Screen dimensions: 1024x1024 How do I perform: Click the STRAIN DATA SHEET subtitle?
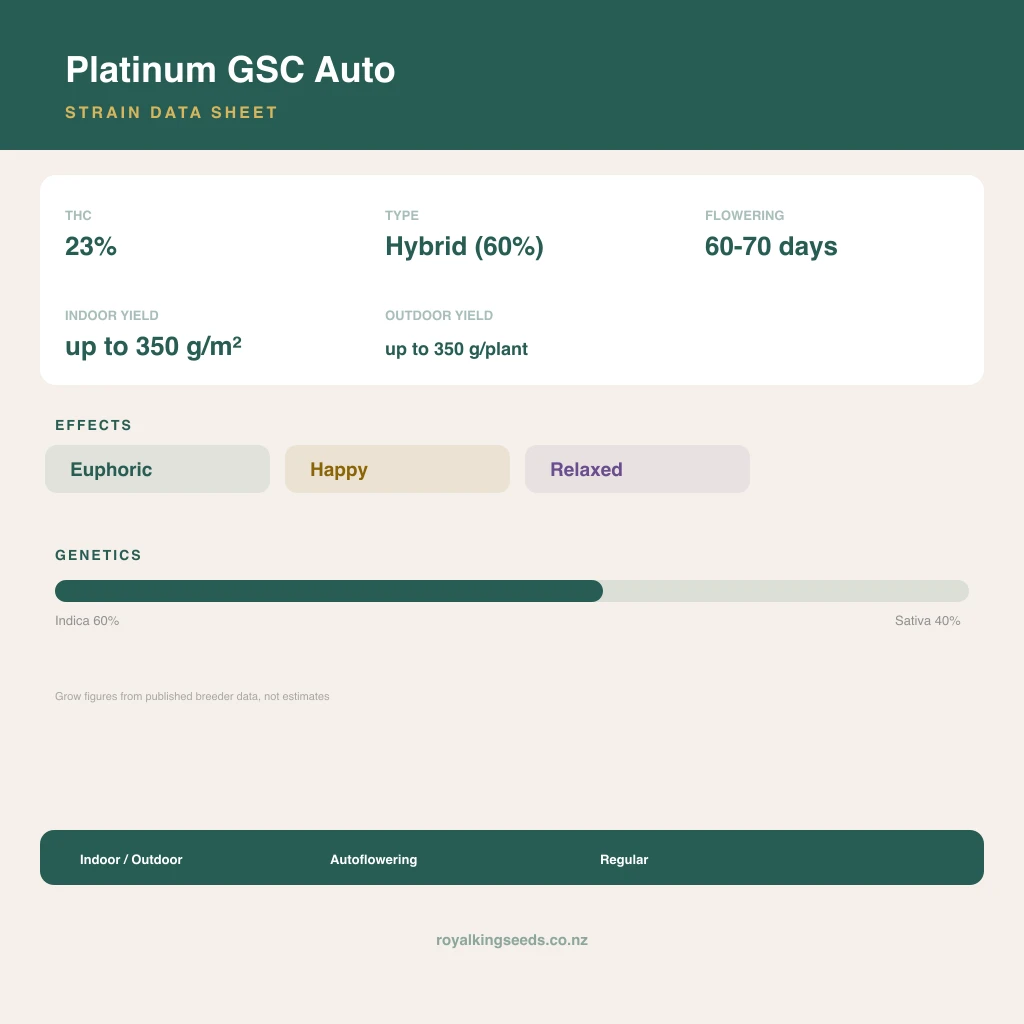[x=172, y=112]
